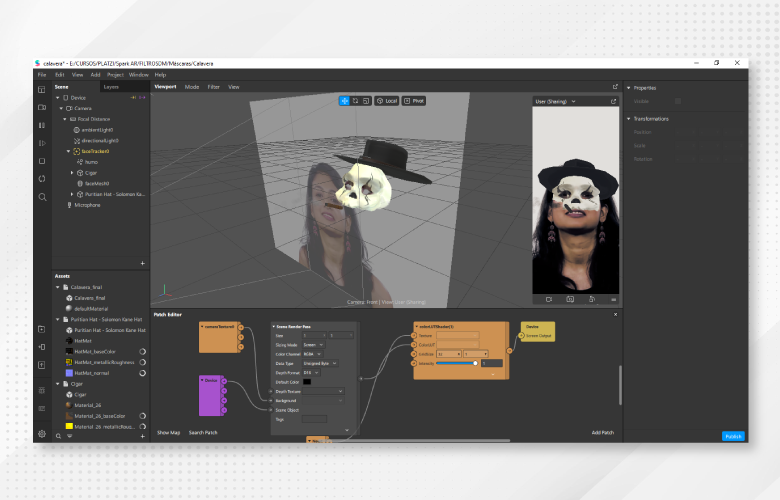
Task: Click the magnifier search icon in left sidebar
Action: point(42,197)
